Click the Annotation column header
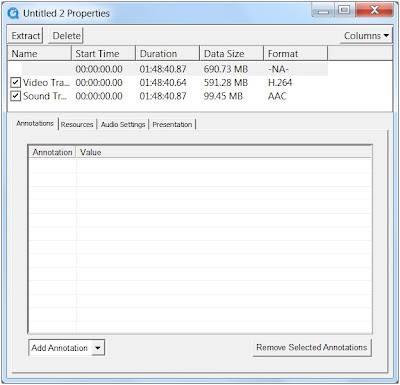This screenshot has height=385, width=400. 52,152
